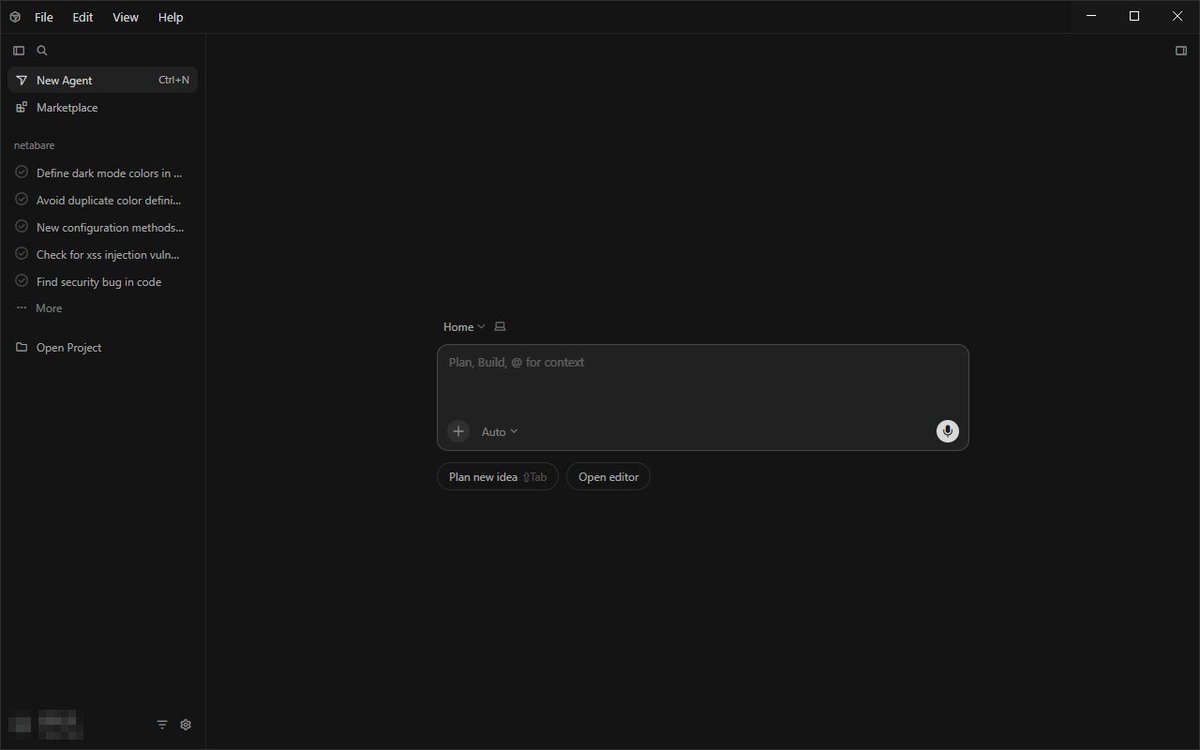Toggle the right side panel icon
Screen dimensions: 1200x750
coord(1181,50)
